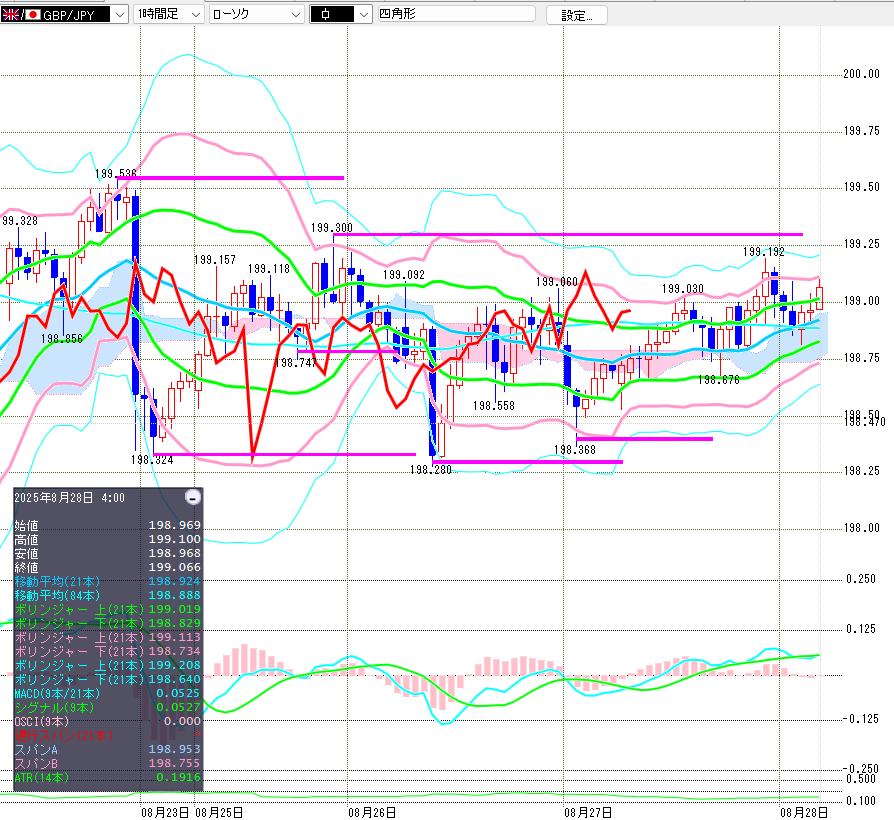Minimize the price info panel
Screen dimensions: 894x820
coord(193,497)
